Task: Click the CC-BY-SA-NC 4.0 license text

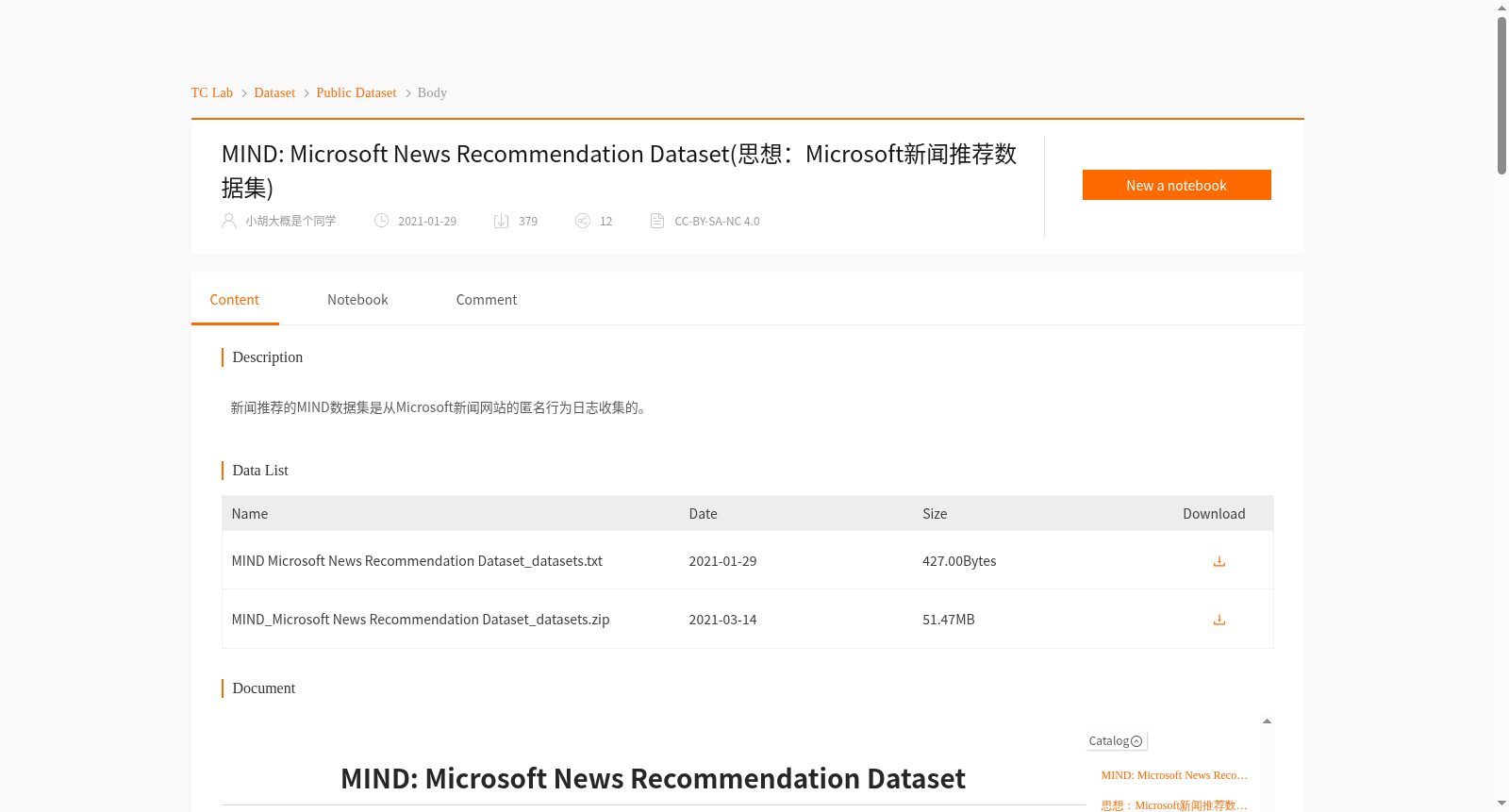Action: (x=717, y=222)
